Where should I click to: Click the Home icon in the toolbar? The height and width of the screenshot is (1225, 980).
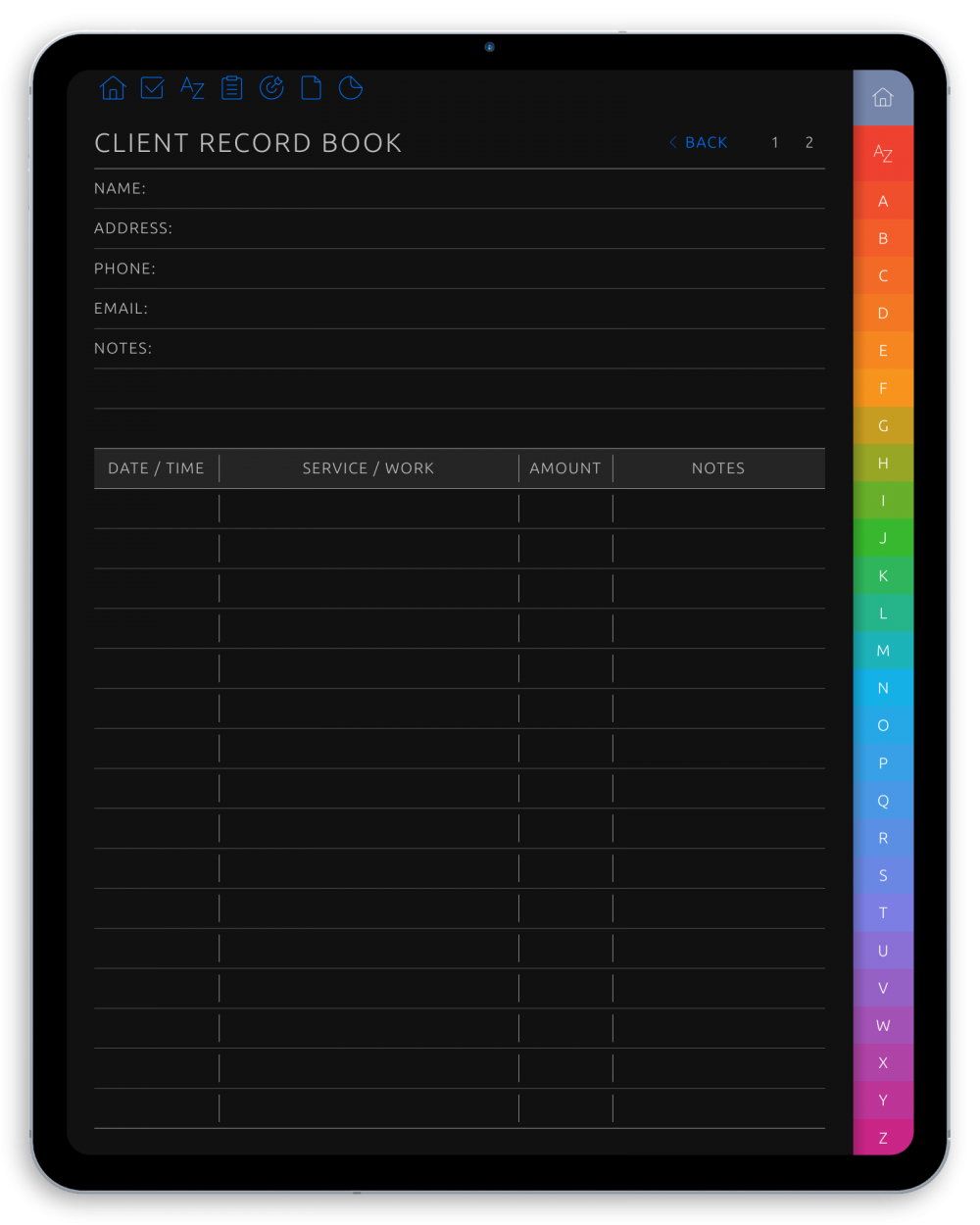(x=113, y=88)
